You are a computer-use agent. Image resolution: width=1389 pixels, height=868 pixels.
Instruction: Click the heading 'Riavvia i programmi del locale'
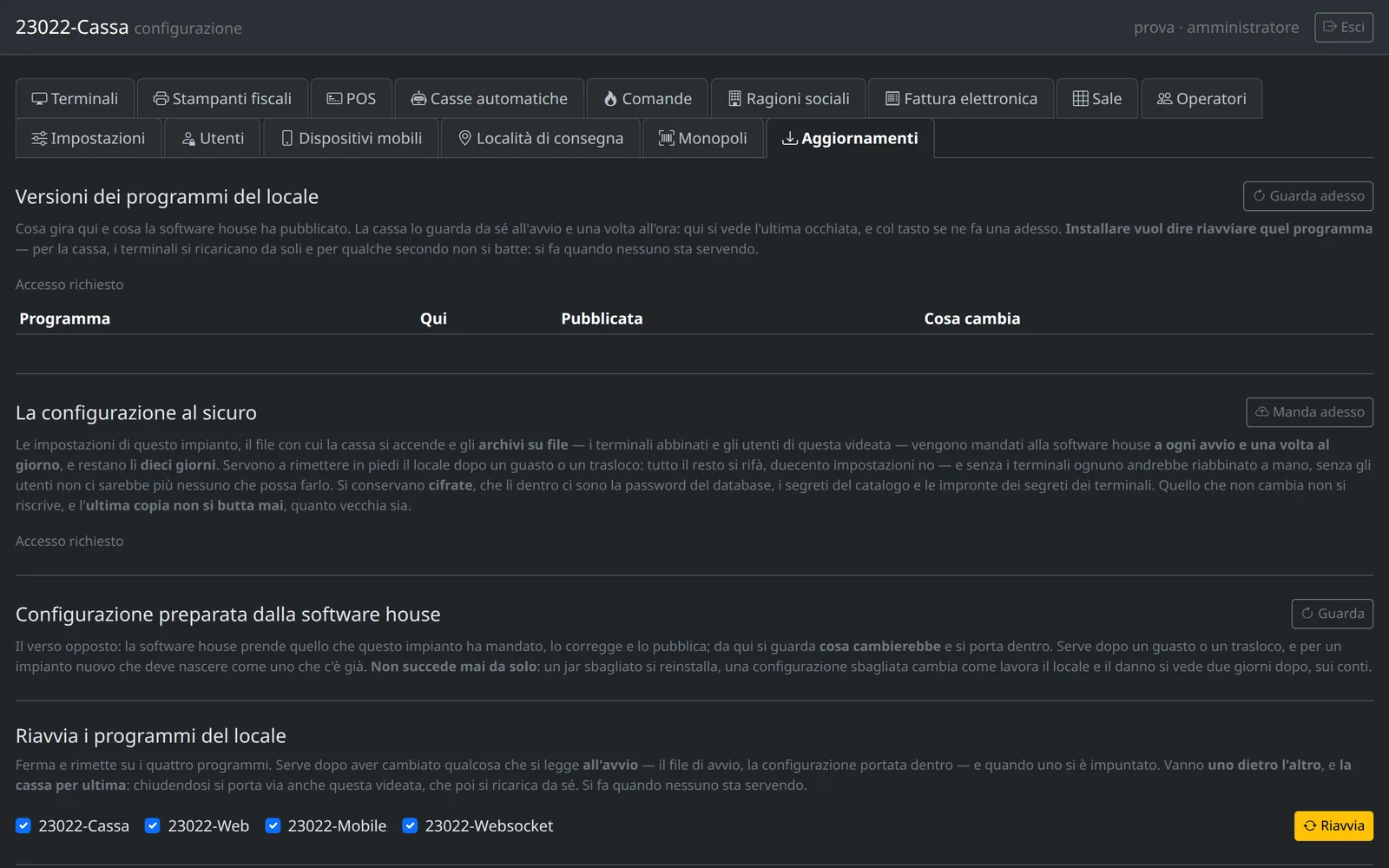pyautogui.click(x=151, y=736)
